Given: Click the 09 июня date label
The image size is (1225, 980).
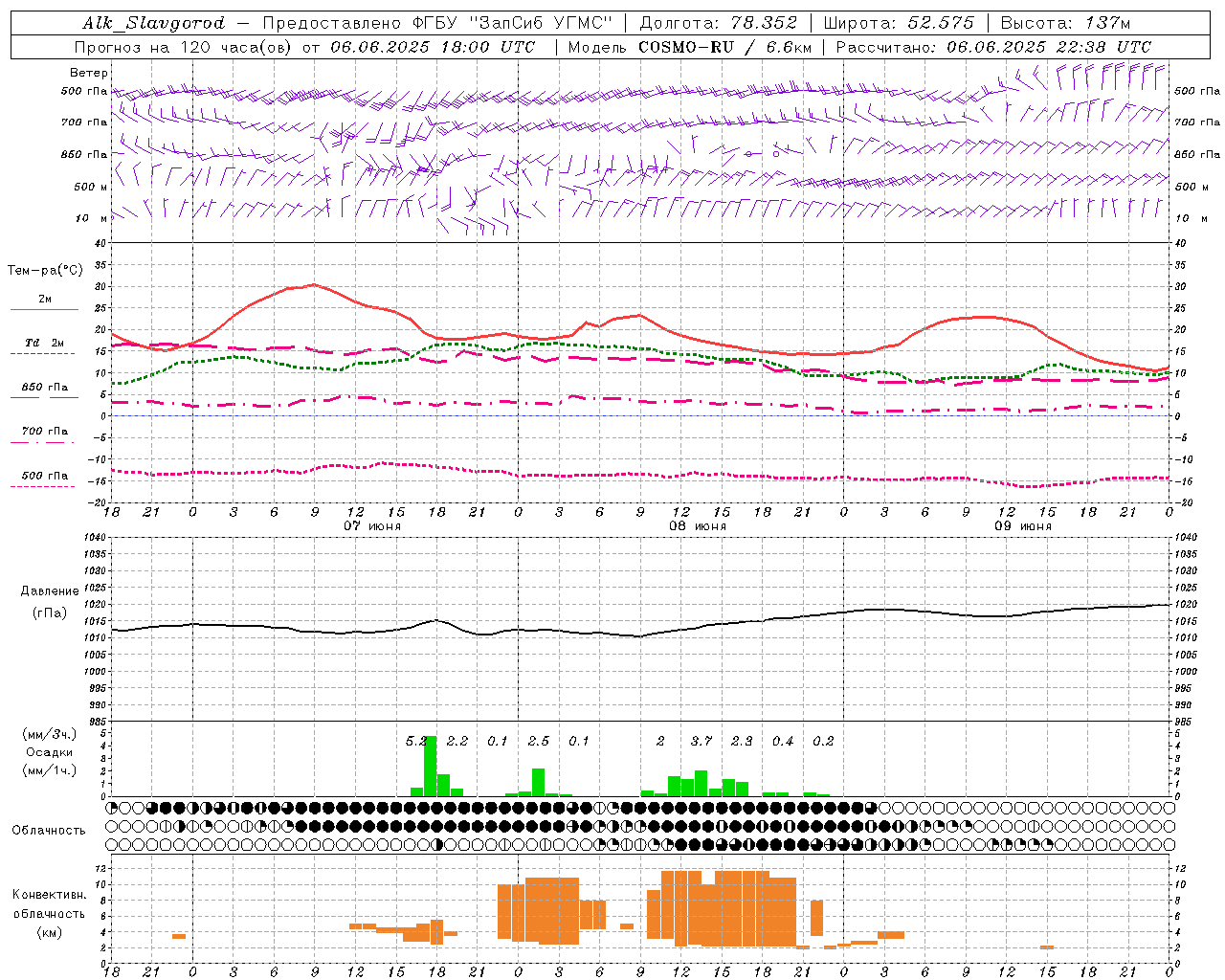Looking at the screenshot, I should [x=1023, y=526].
